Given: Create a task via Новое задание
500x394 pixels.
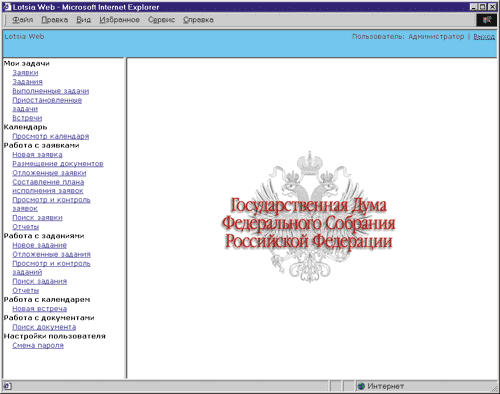Looking at the screenshot, I should pyautogui.click(x=40, y=245).
